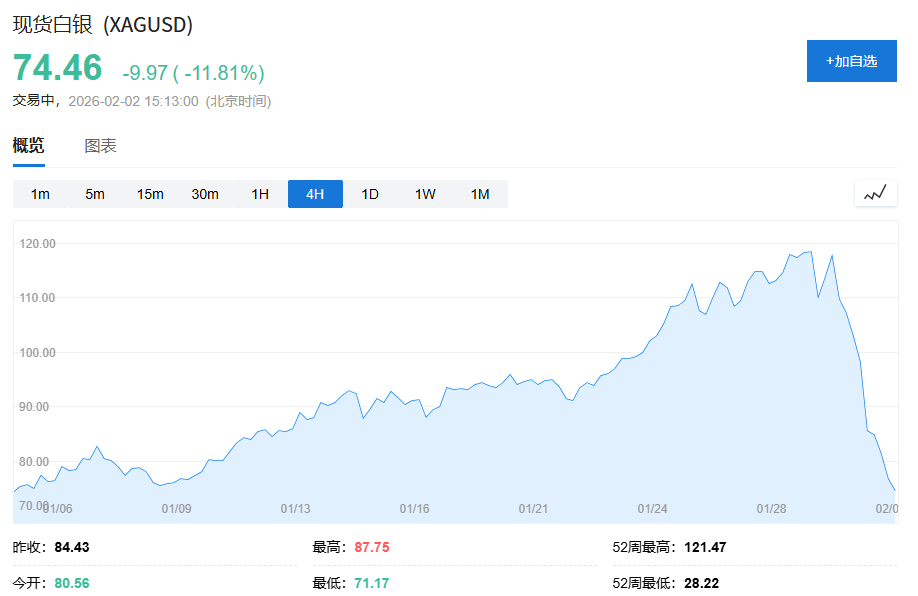Screen dimensions: 918x596
Task: Switch to the 概览 tab
Action: coord(29,146)
